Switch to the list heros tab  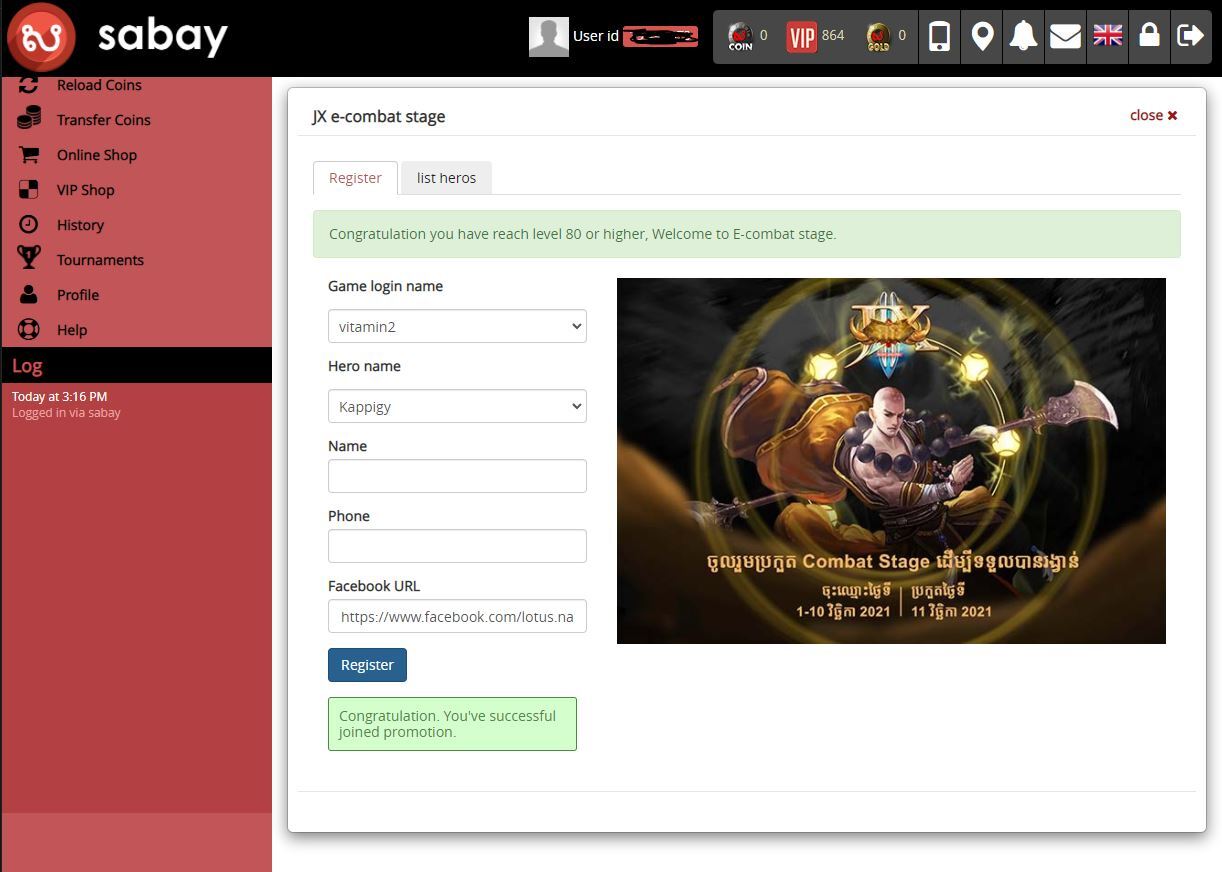446,178
